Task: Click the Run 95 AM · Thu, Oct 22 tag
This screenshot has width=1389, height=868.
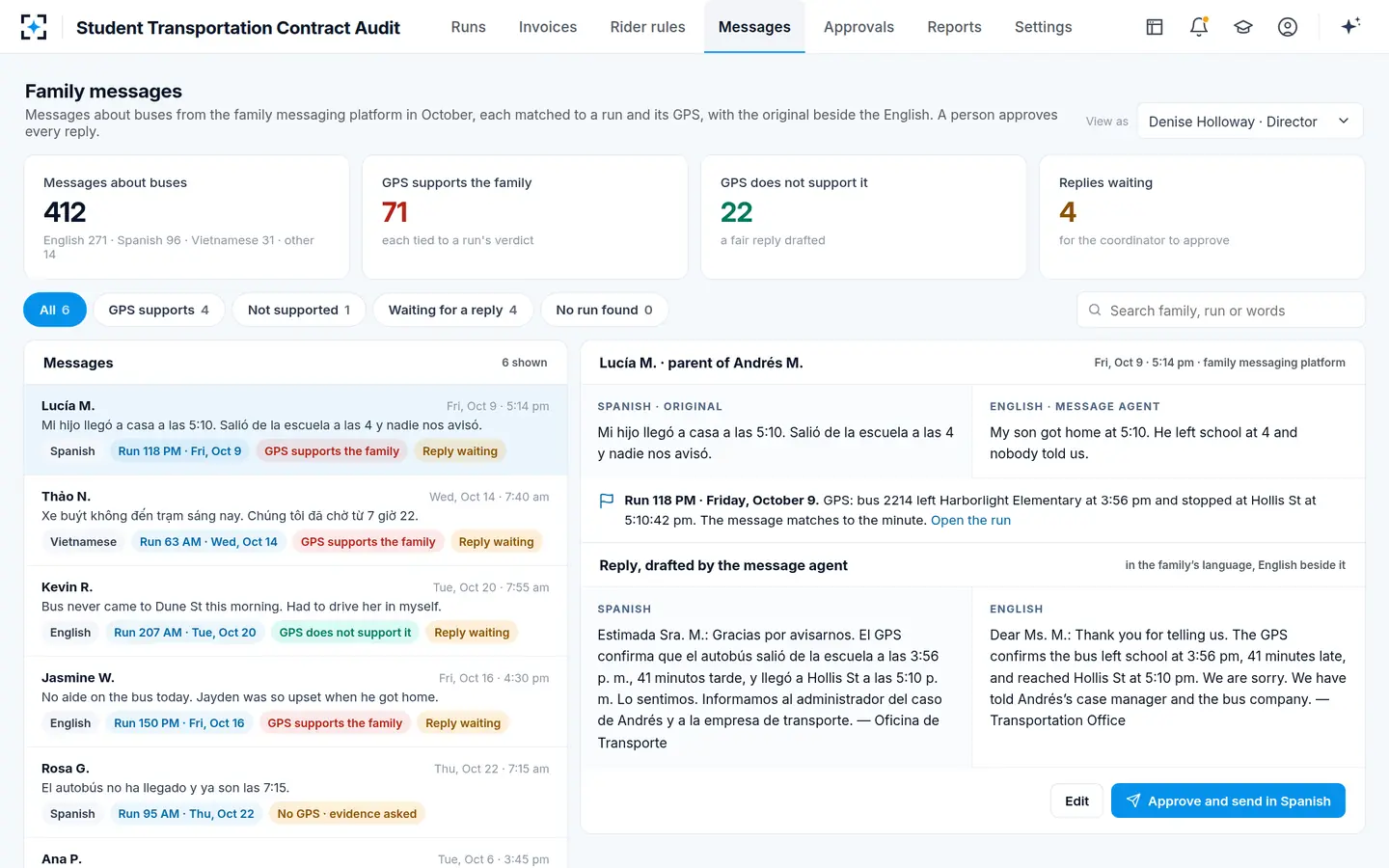Action: coord(186,814)
